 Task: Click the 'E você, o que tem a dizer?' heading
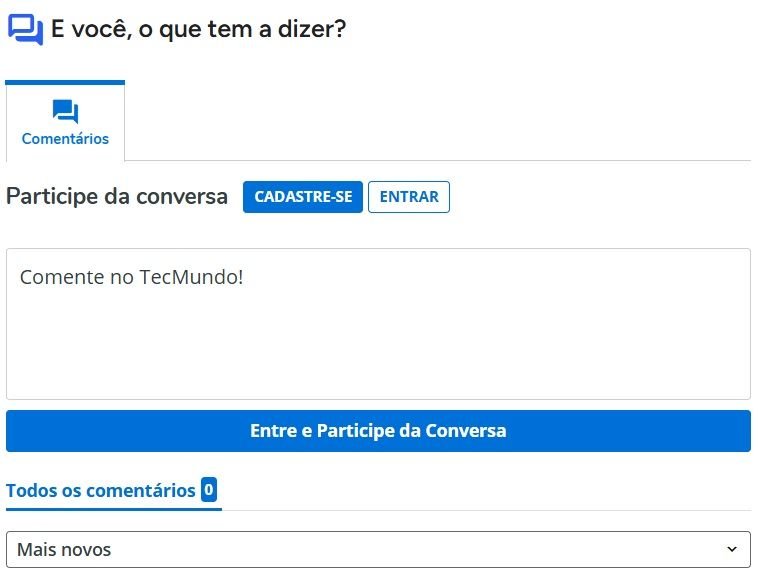pos(198,29)
